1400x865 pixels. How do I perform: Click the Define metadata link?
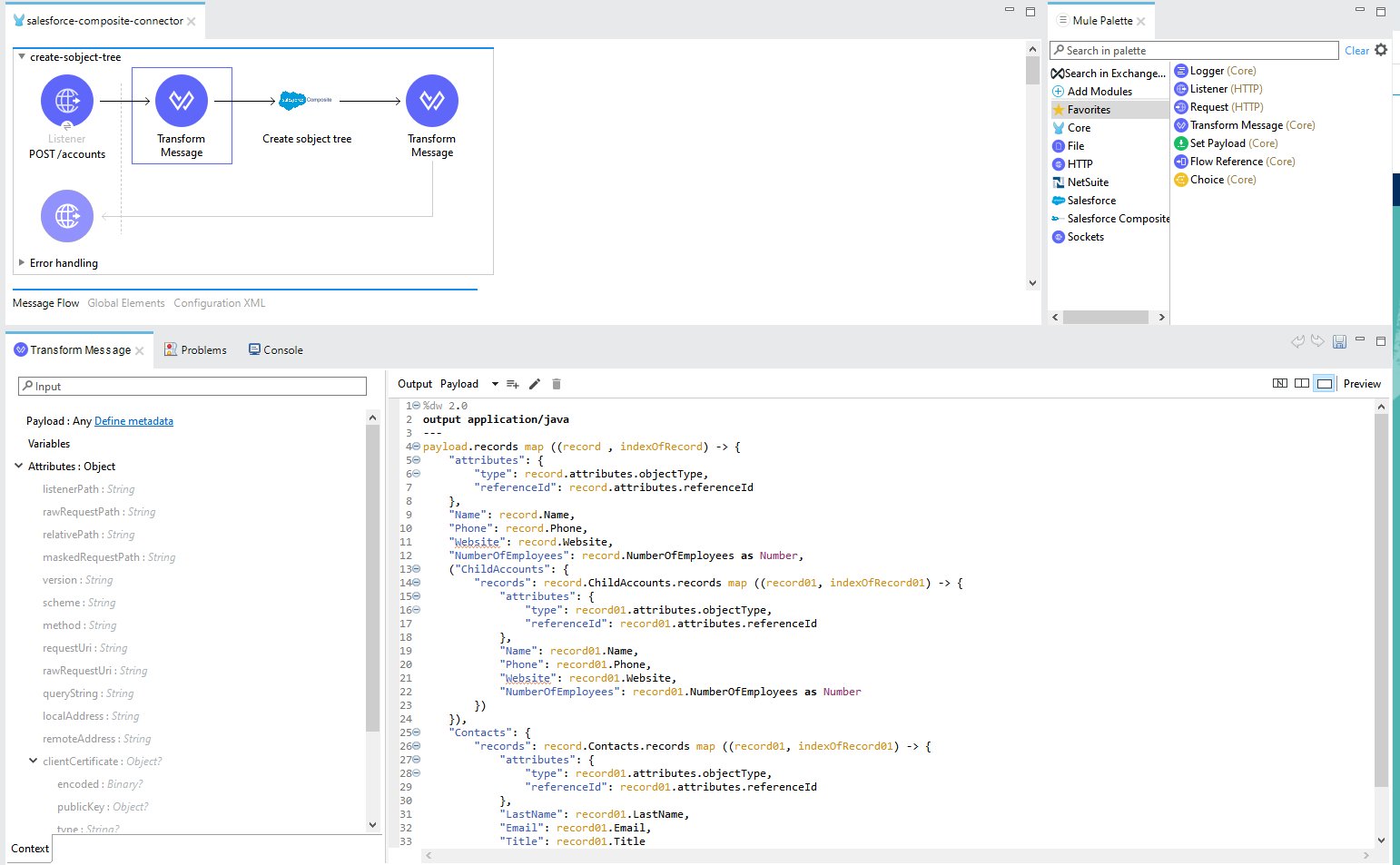click(133, 421)
